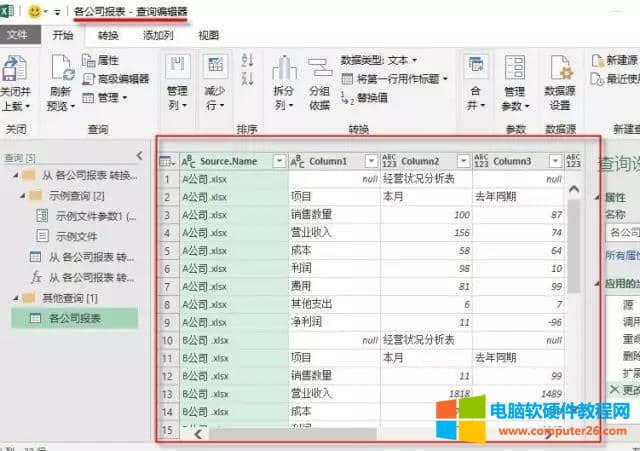Viewport: 640px width, 451px height.
Task: Click the Reduce Rows (减少行) icon
Action: click(x=215, y=67)
